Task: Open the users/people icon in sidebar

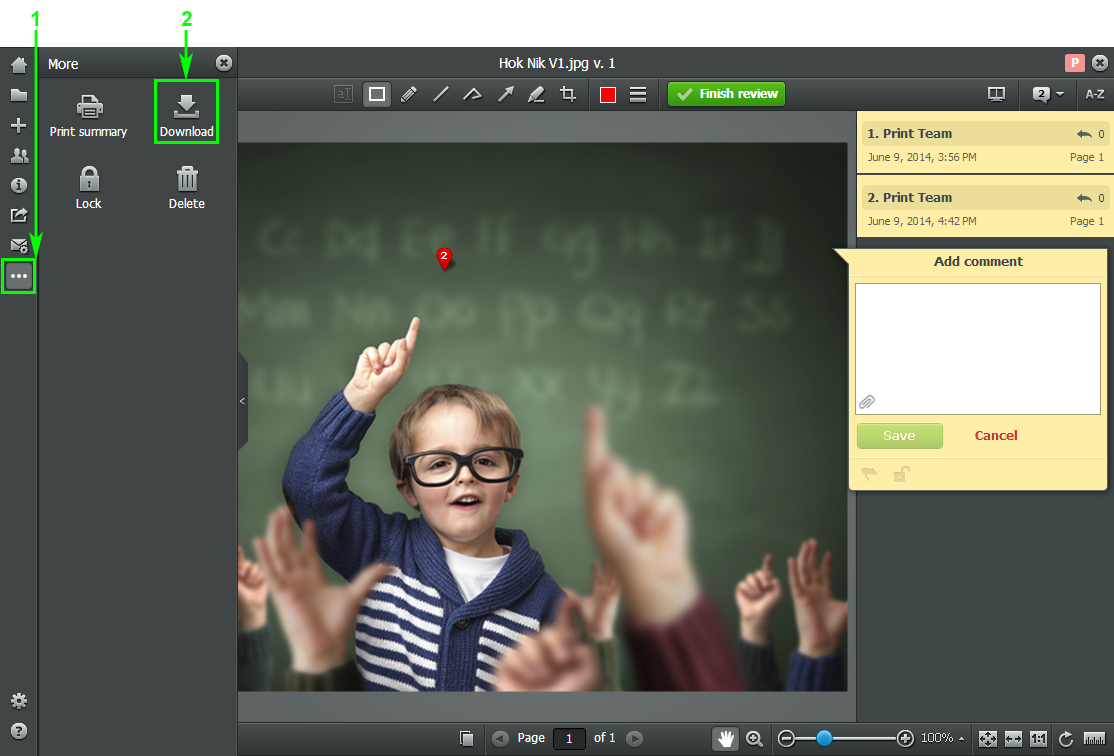Action: (18, 156)
